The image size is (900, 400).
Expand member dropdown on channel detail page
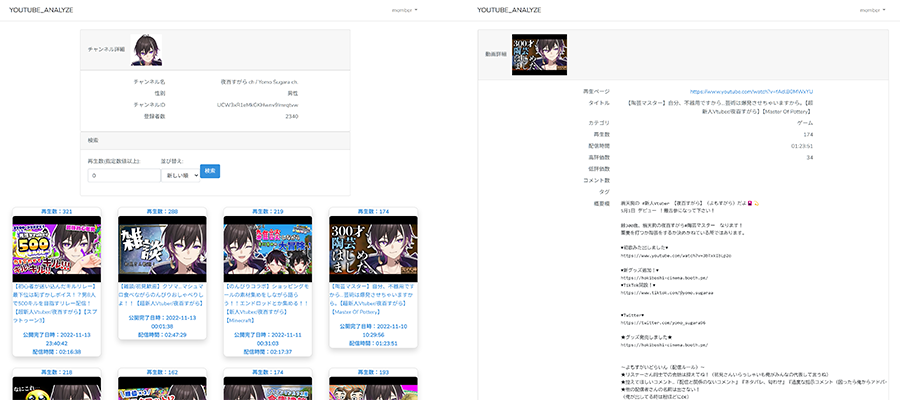click(405, 10)
